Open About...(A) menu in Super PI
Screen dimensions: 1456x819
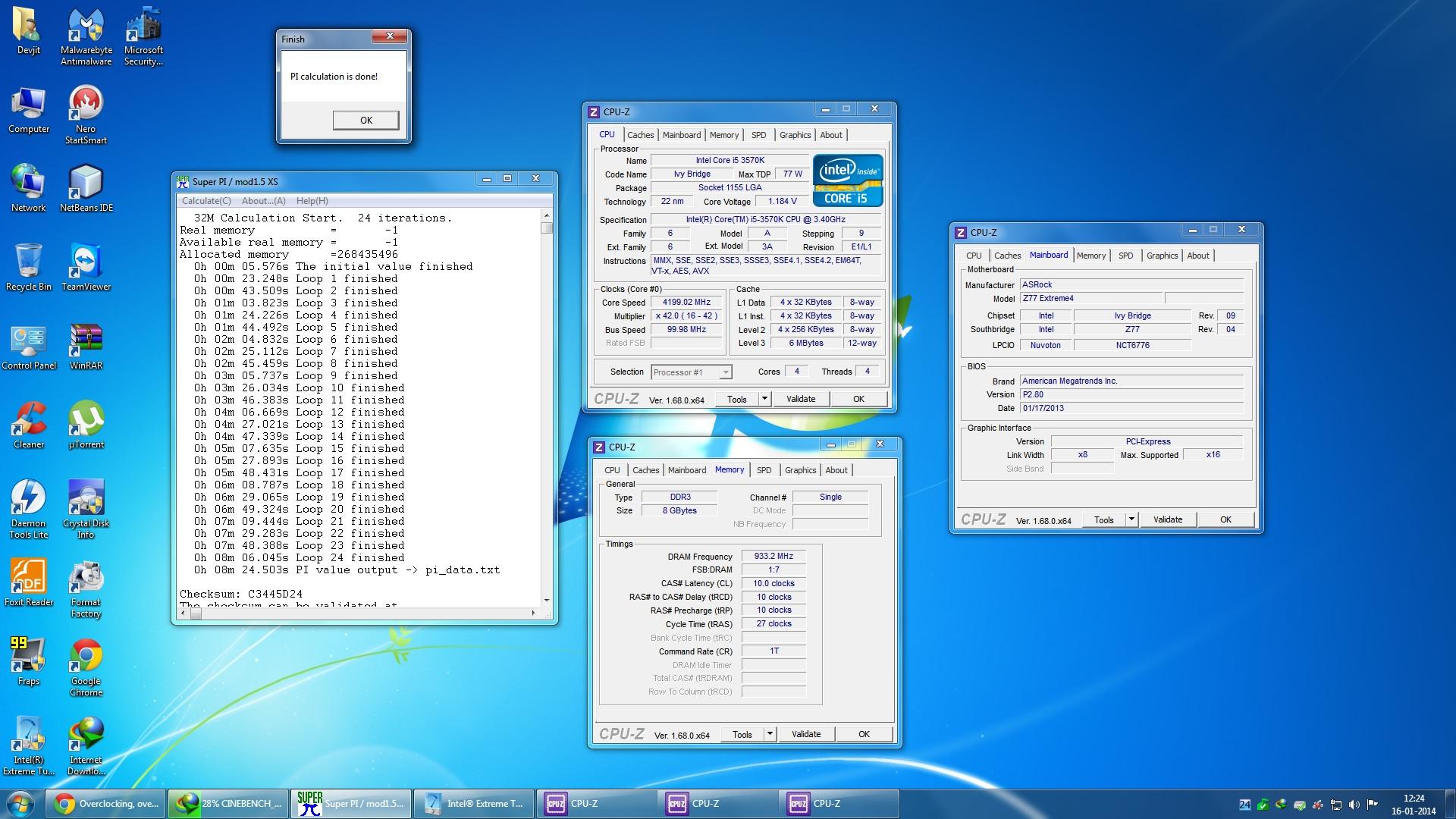click(x=263, y=201)
